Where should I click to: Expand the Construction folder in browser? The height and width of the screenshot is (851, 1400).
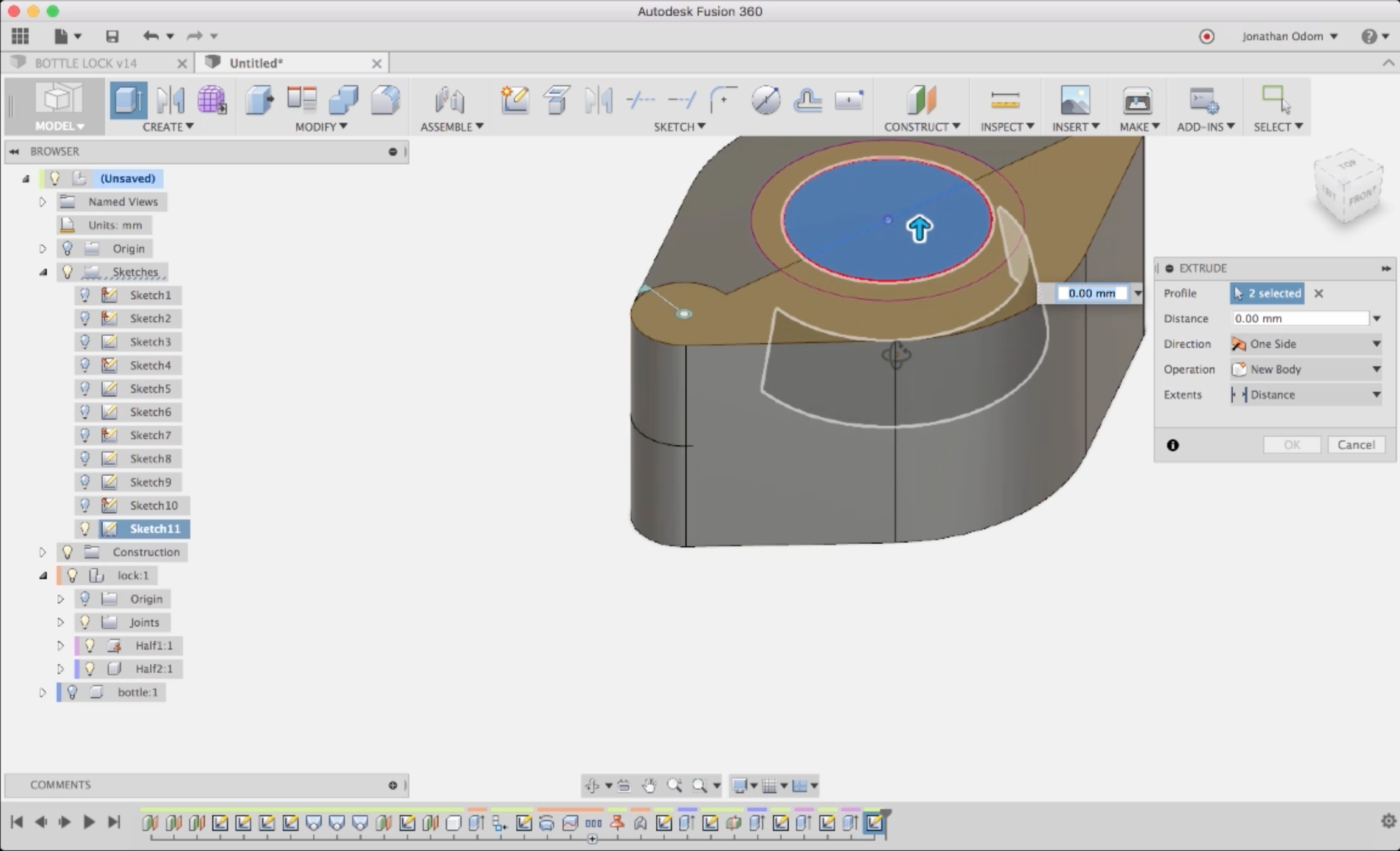[43, 552]
